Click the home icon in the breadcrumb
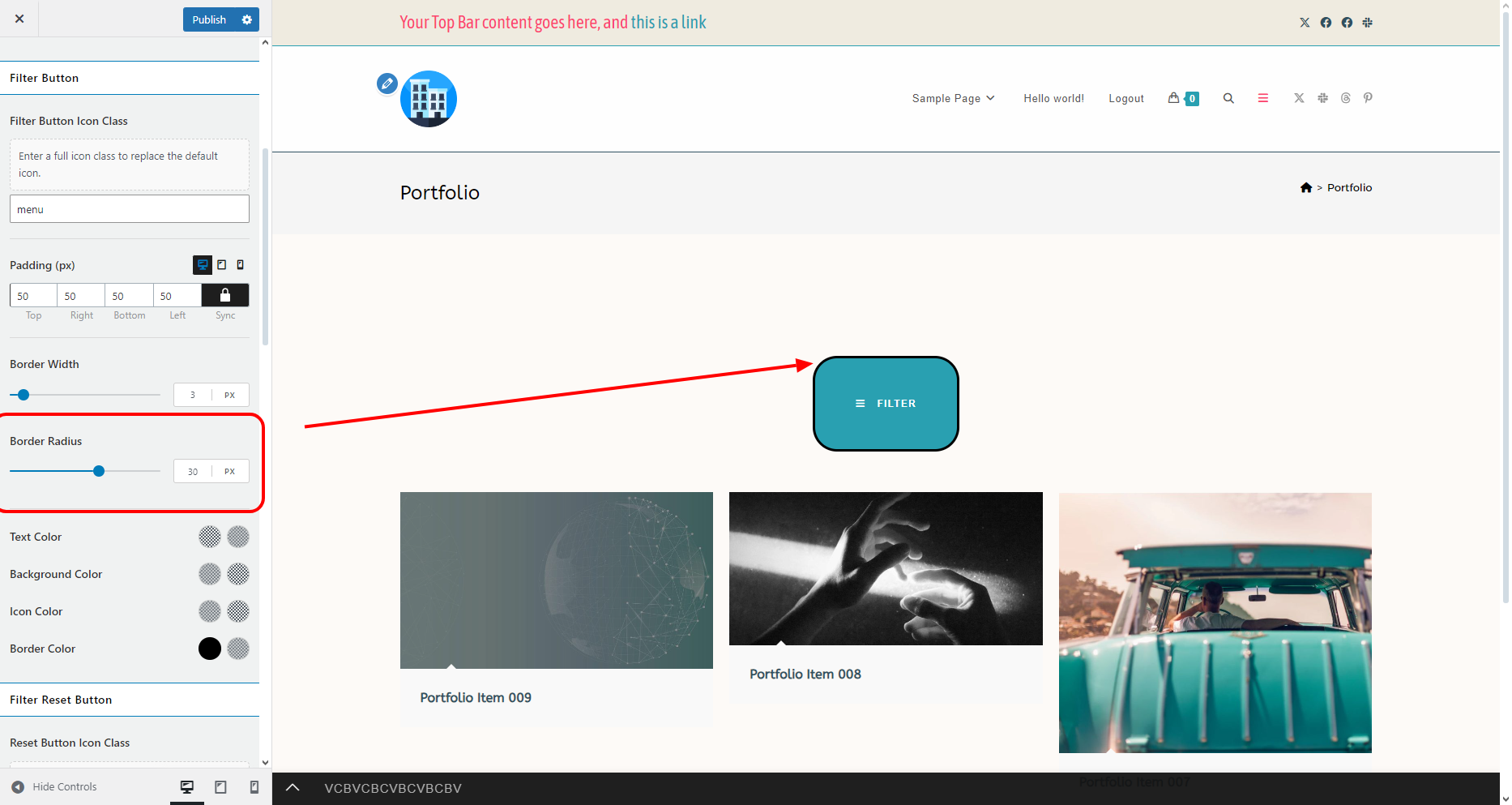 (x=1306, y=187)
